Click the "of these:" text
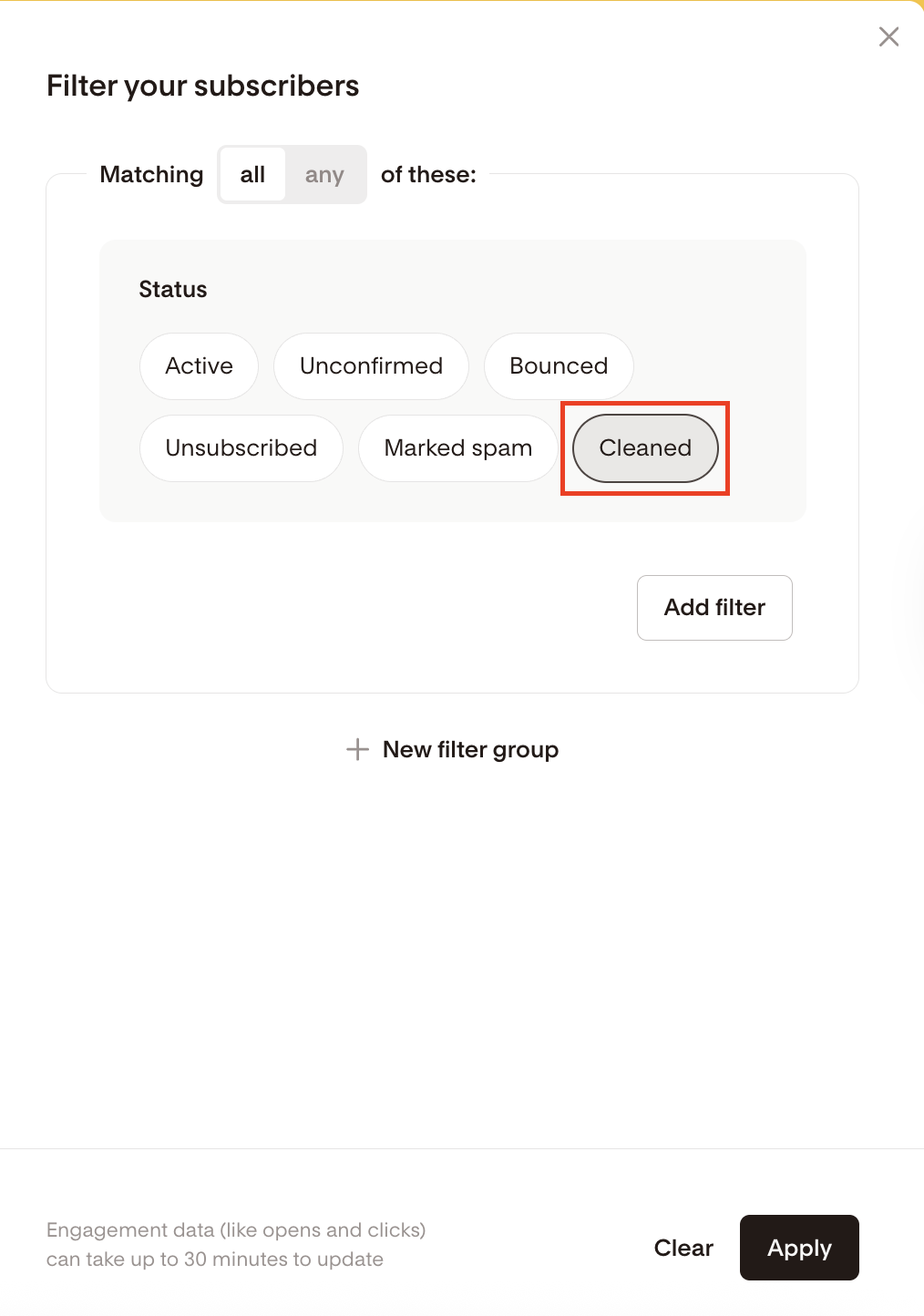The width and height of the screenshot is (924, 1316). (428, 174)
